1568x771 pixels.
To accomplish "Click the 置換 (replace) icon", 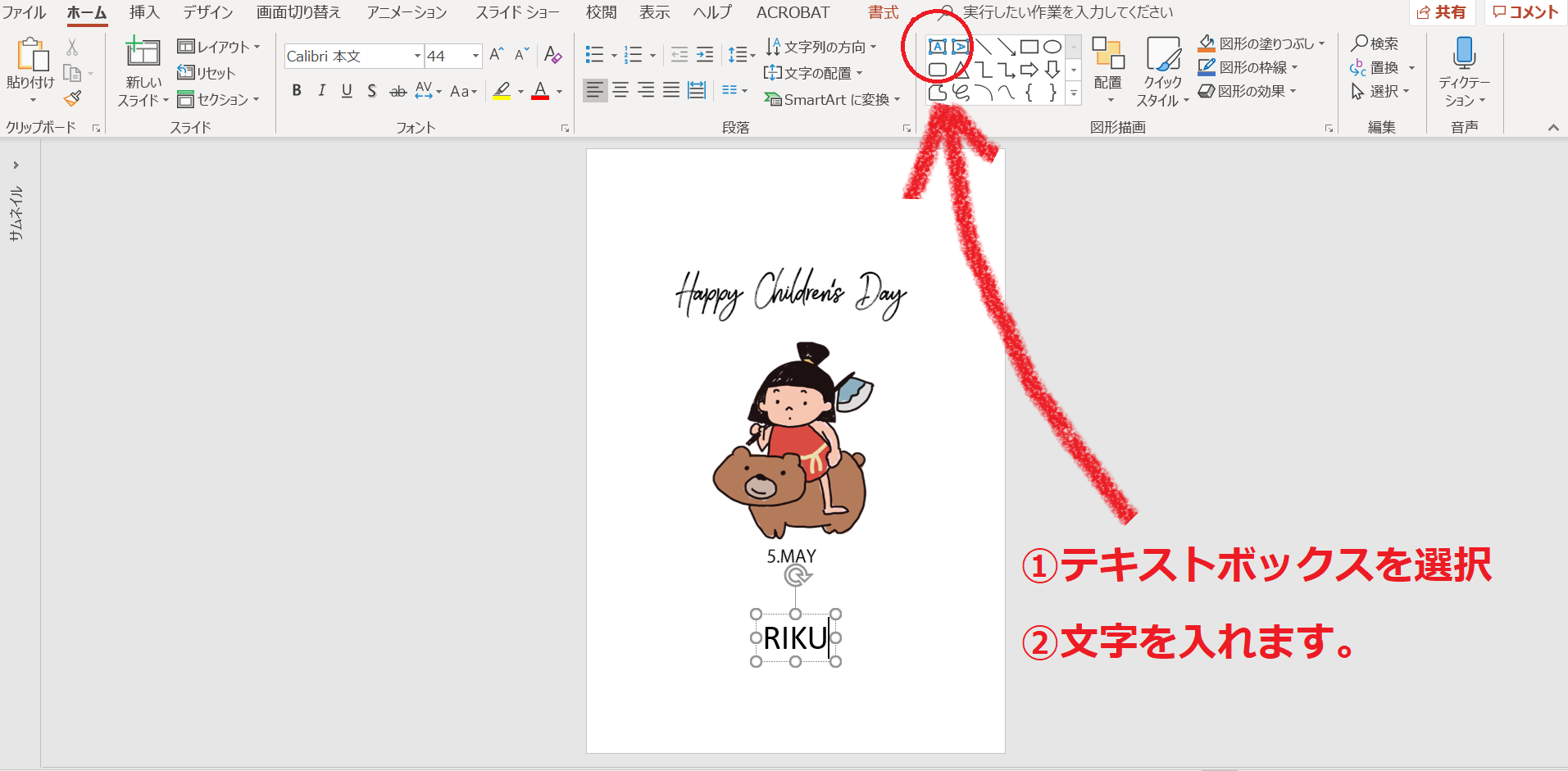I will 1360,68.
